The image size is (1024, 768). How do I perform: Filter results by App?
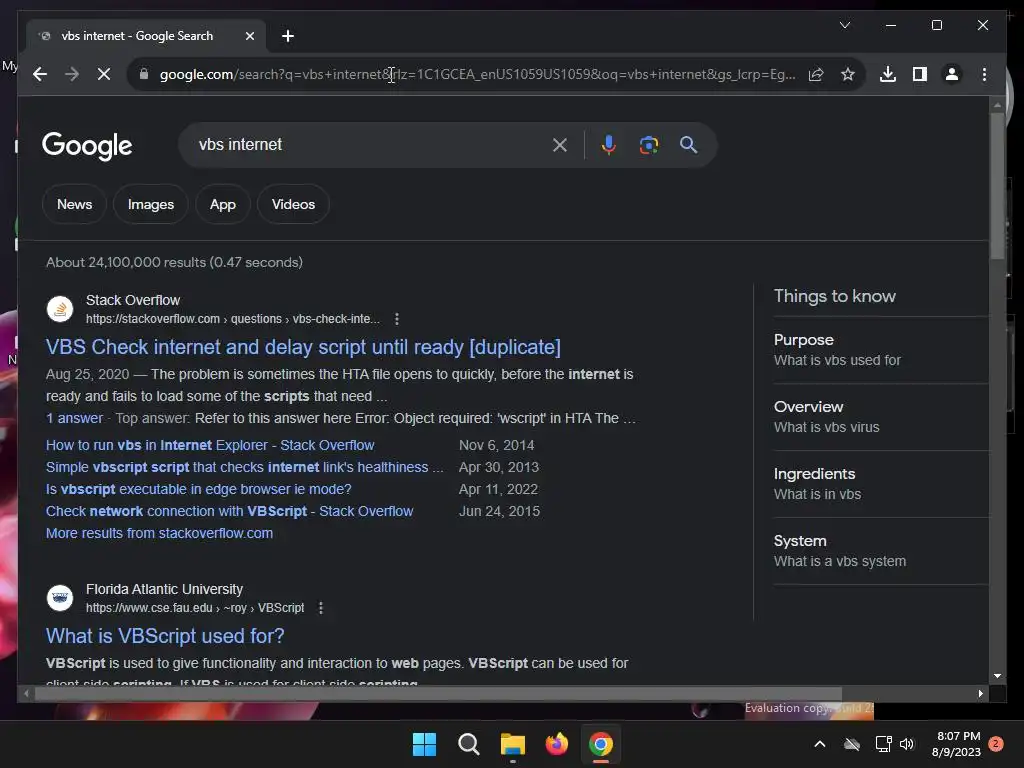point(223,204)
